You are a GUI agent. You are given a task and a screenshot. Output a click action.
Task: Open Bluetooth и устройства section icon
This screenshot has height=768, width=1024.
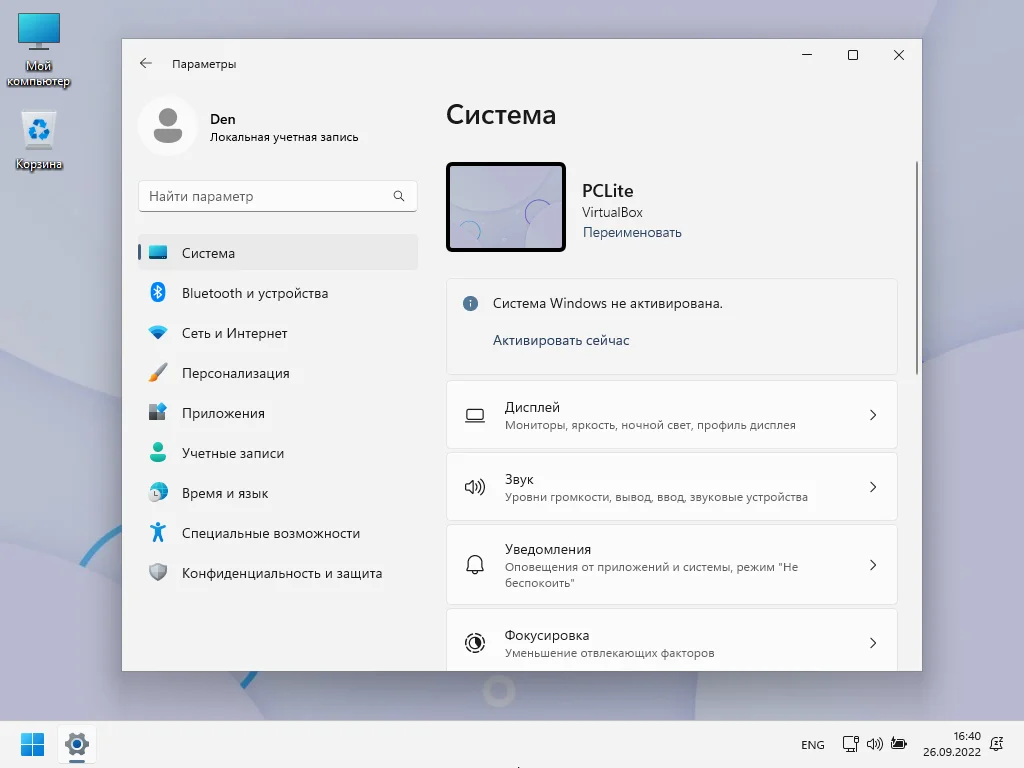[x=158, y=293]
